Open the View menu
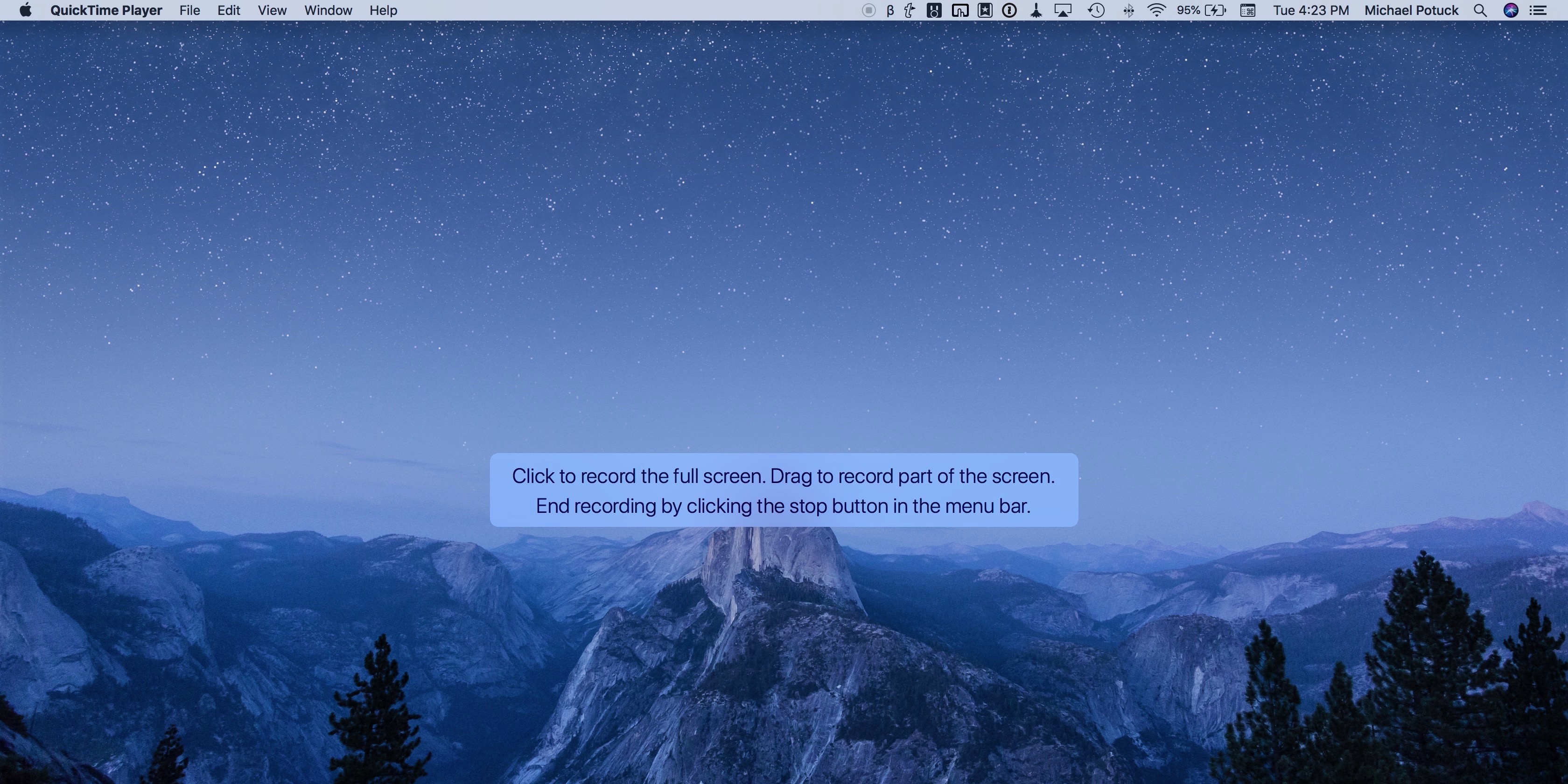 point(272,10)
